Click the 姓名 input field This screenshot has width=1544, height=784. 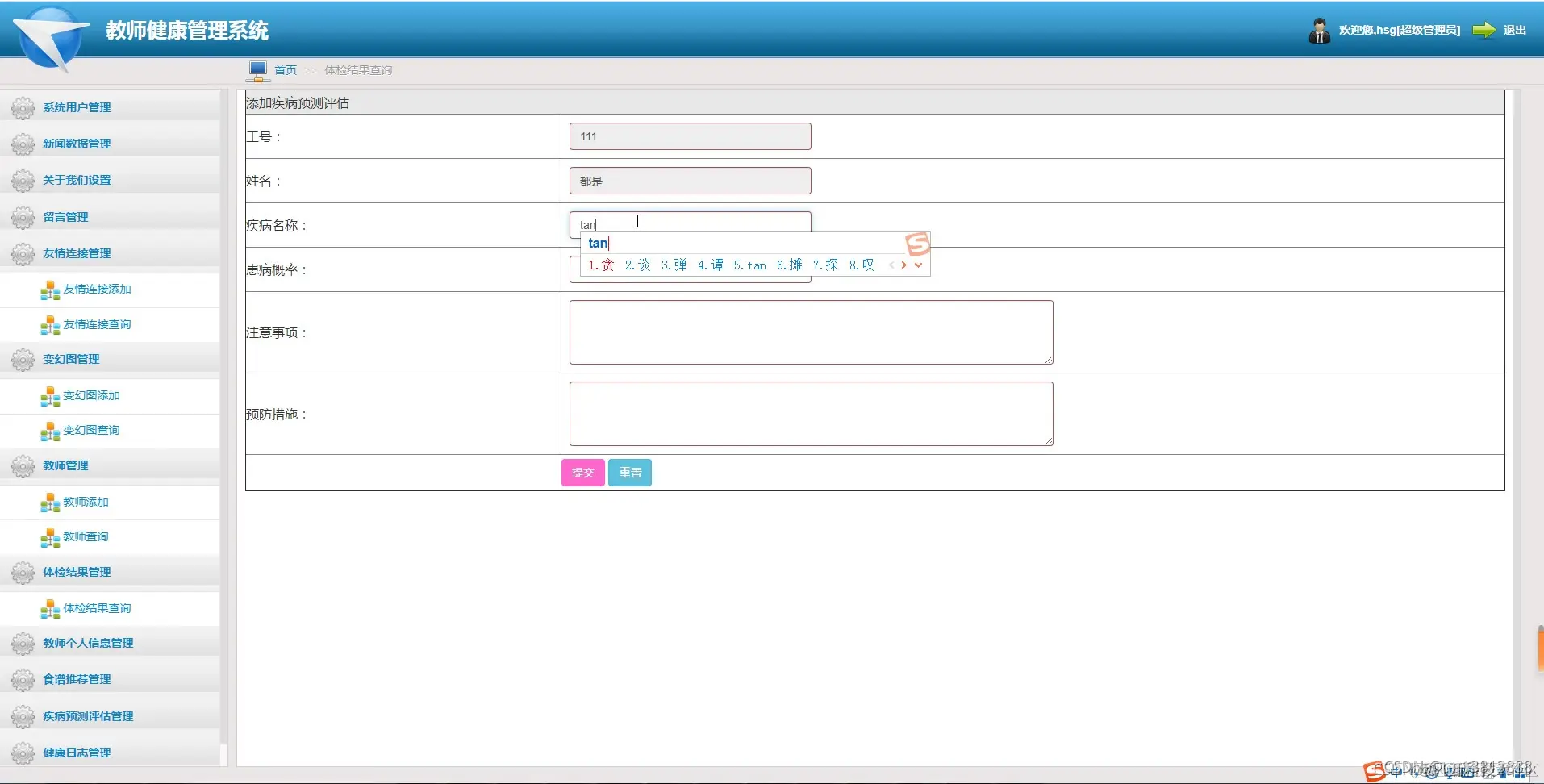coord(691,181)
